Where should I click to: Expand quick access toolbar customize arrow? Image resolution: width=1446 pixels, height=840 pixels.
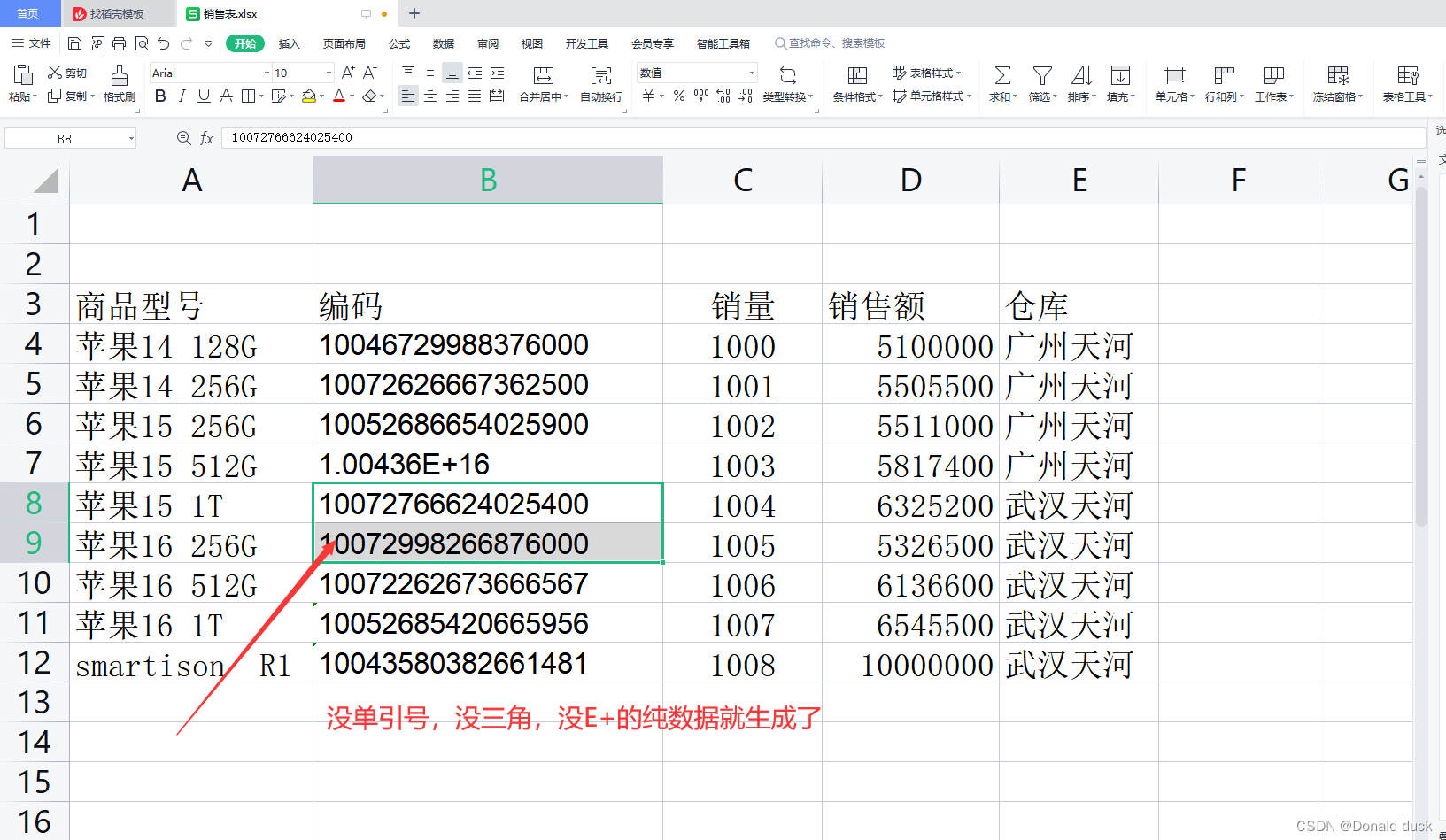[x=208, y=43]
